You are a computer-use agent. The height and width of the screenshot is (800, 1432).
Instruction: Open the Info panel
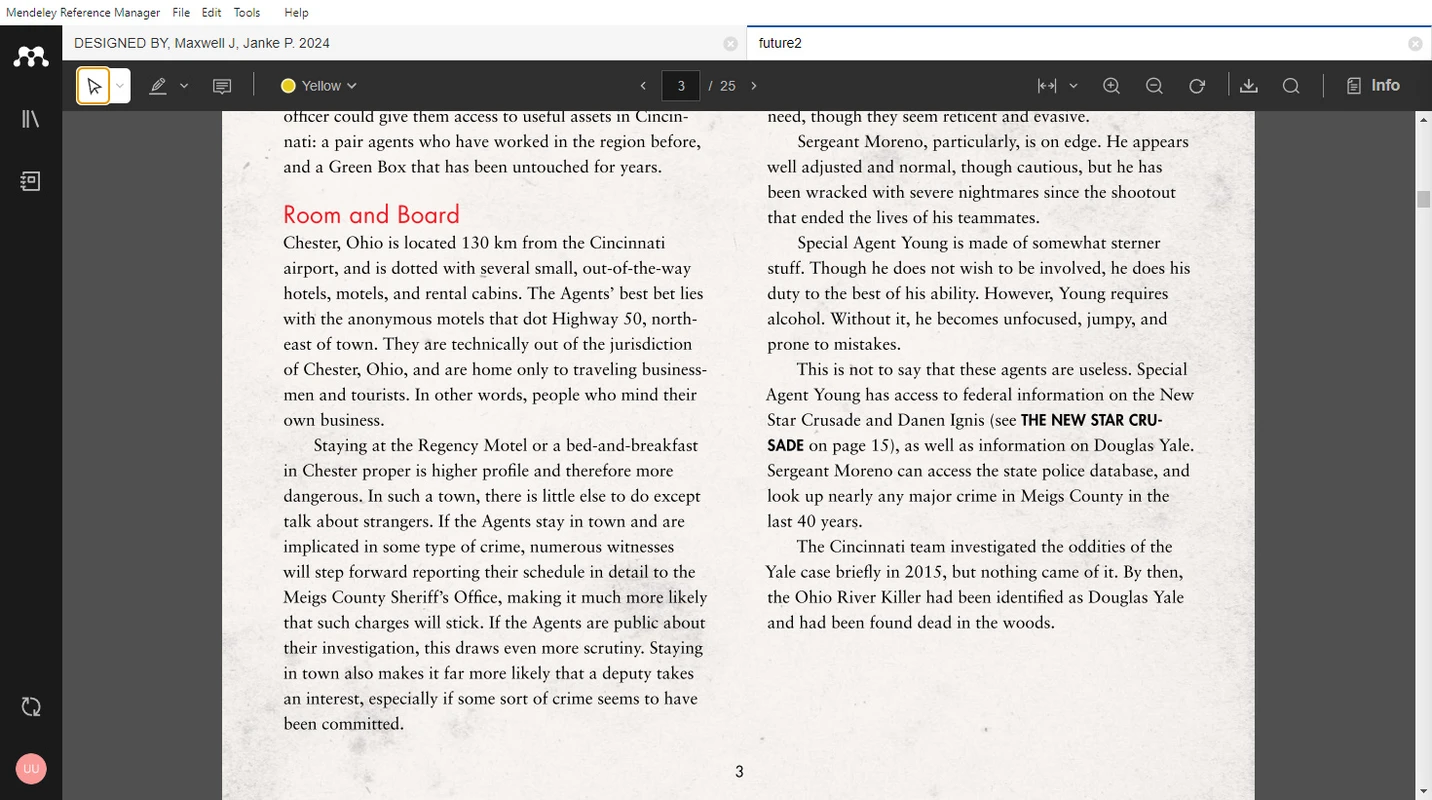1373,86
